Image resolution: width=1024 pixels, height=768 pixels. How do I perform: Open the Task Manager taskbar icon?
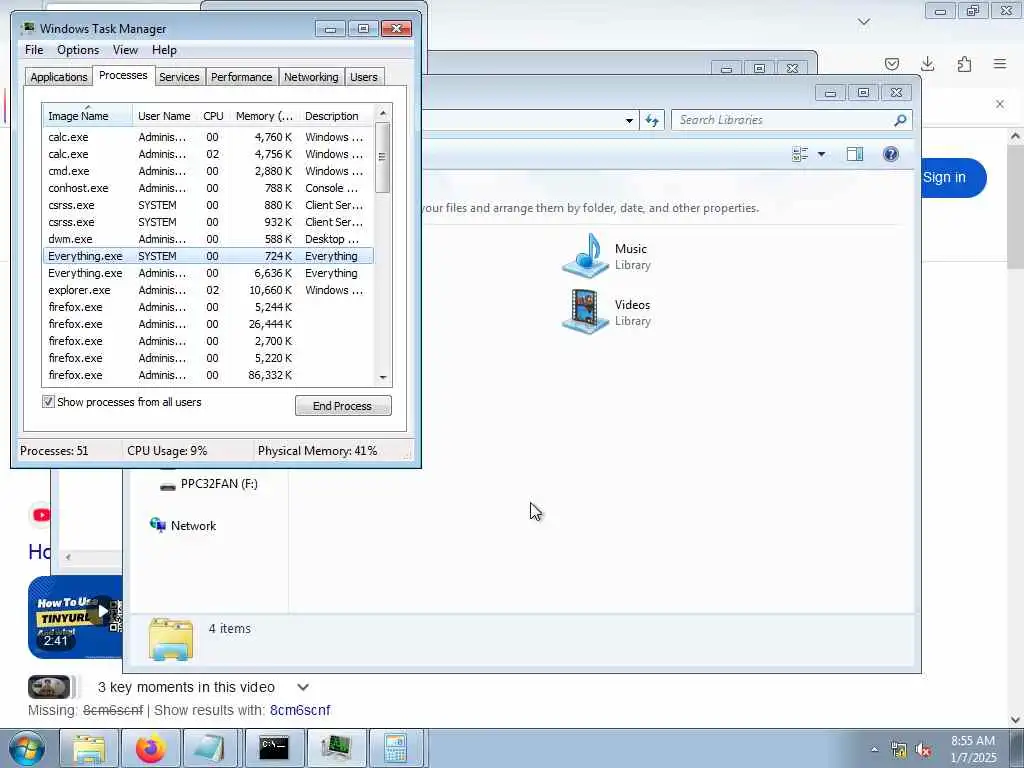tap(336, 748)
